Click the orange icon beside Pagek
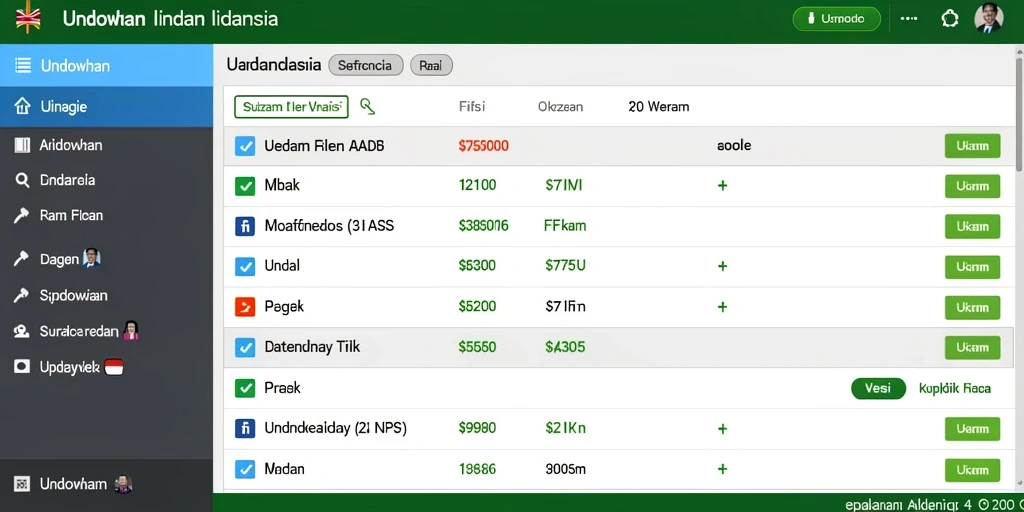Image resolution: width=1024 pixels, height=512 pixels. [245, 306]
